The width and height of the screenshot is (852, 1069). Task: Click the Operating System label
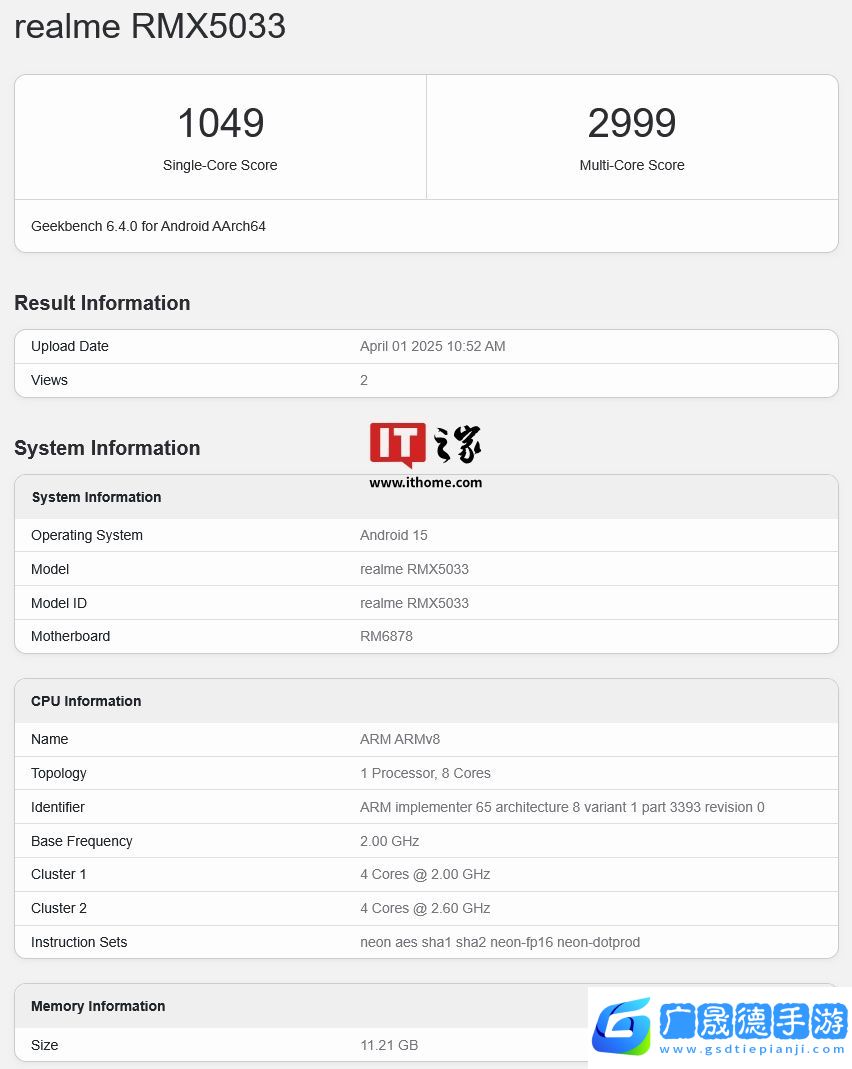pyautogui.click(x=87, y=535)
